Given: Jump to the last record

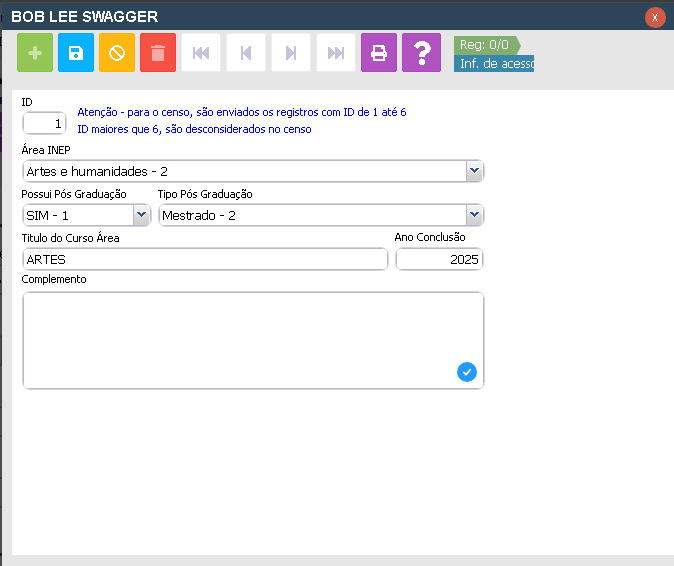Looking at the screenshot, I should point(336,53).
